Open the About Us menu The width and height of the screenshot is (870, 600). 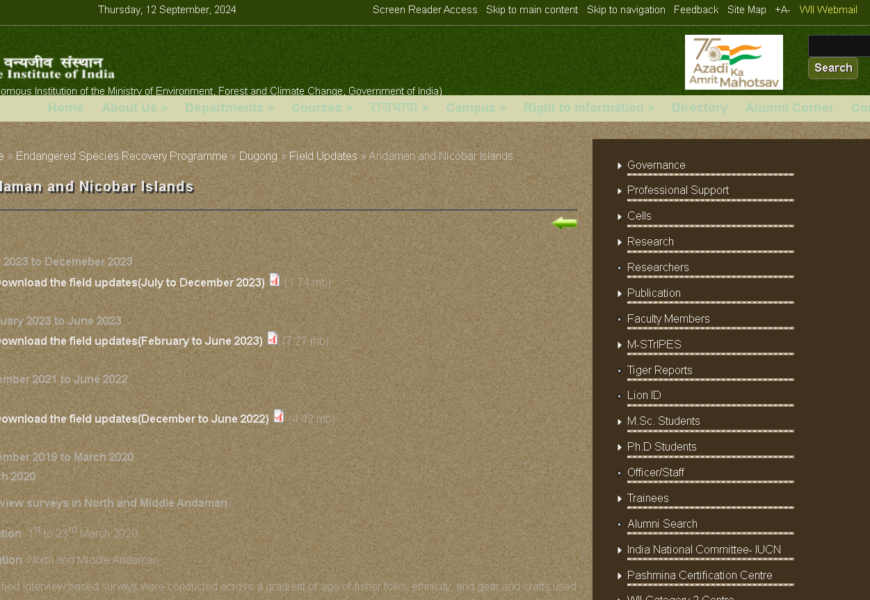(134, 108)
